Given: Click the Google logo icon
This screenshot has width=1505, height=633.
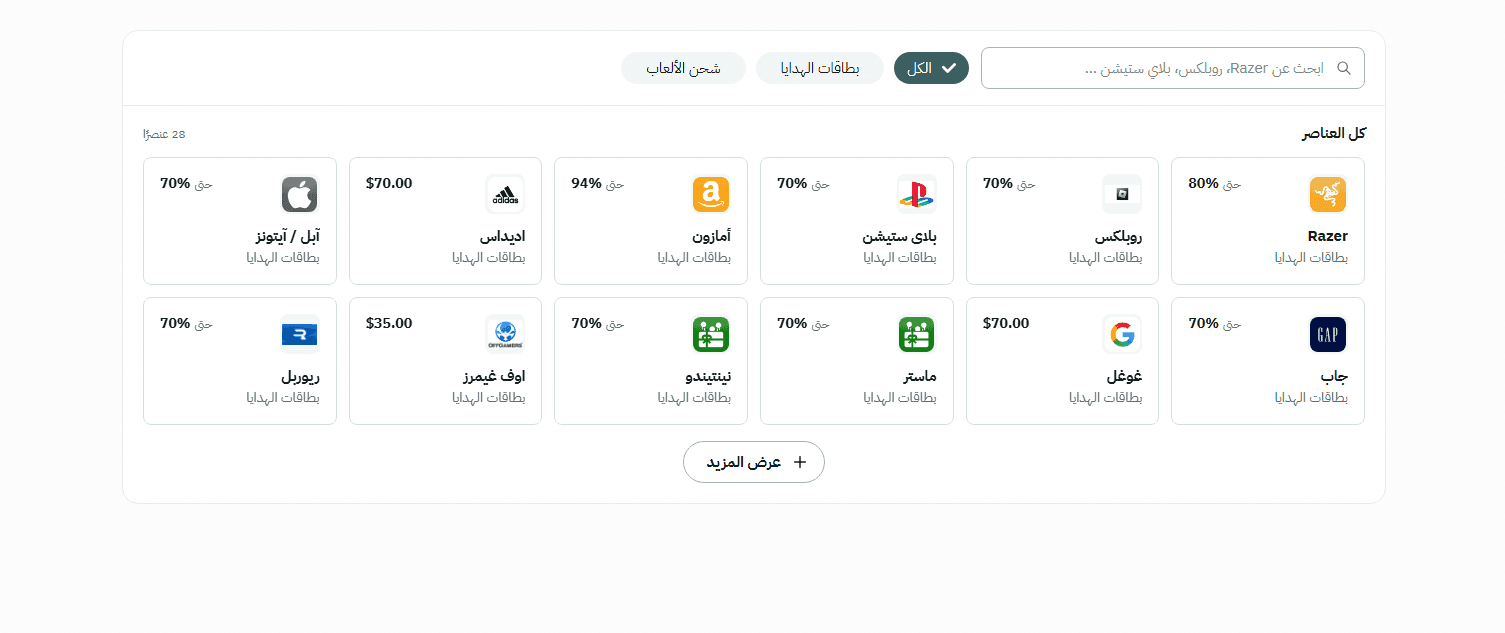Looking at the screenshot, I should [x=1122, y=334].
